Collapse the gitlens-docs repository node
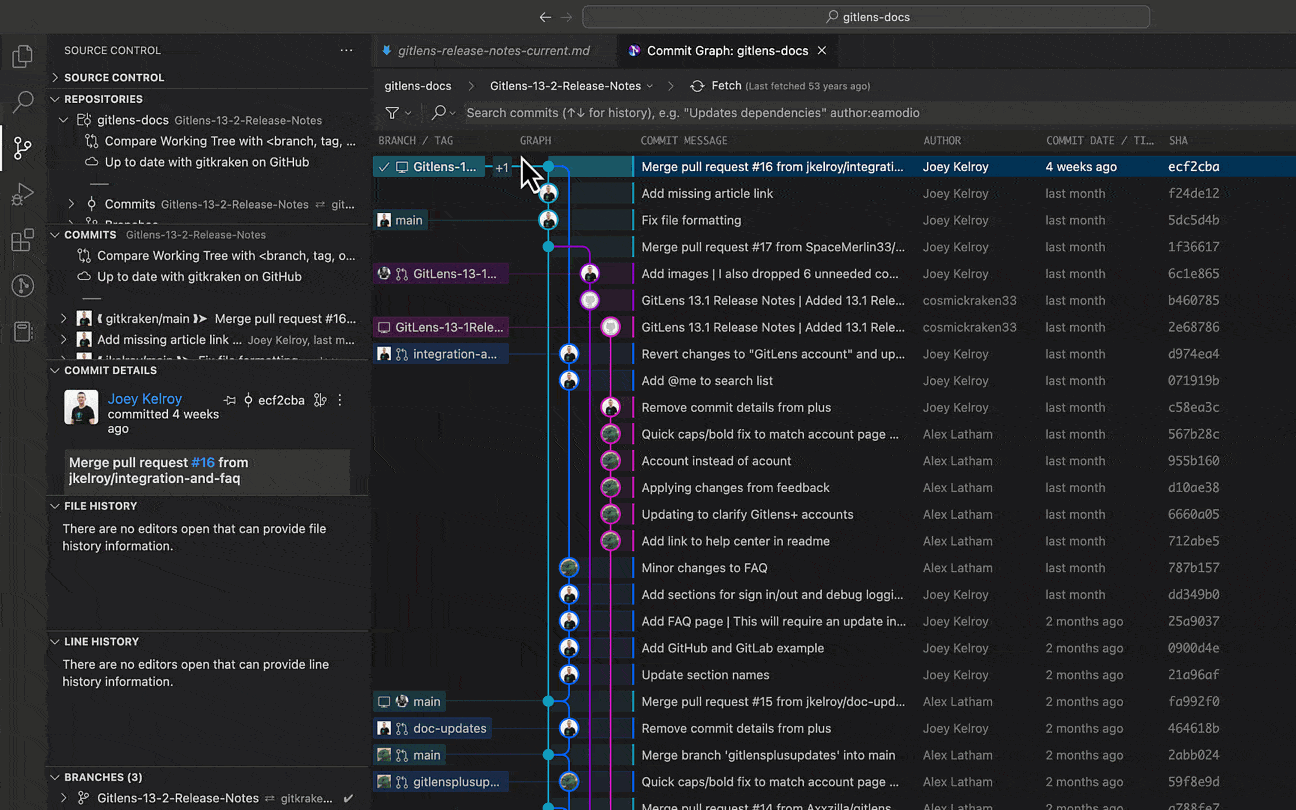The image size is (1296, 810). (64, 120)
